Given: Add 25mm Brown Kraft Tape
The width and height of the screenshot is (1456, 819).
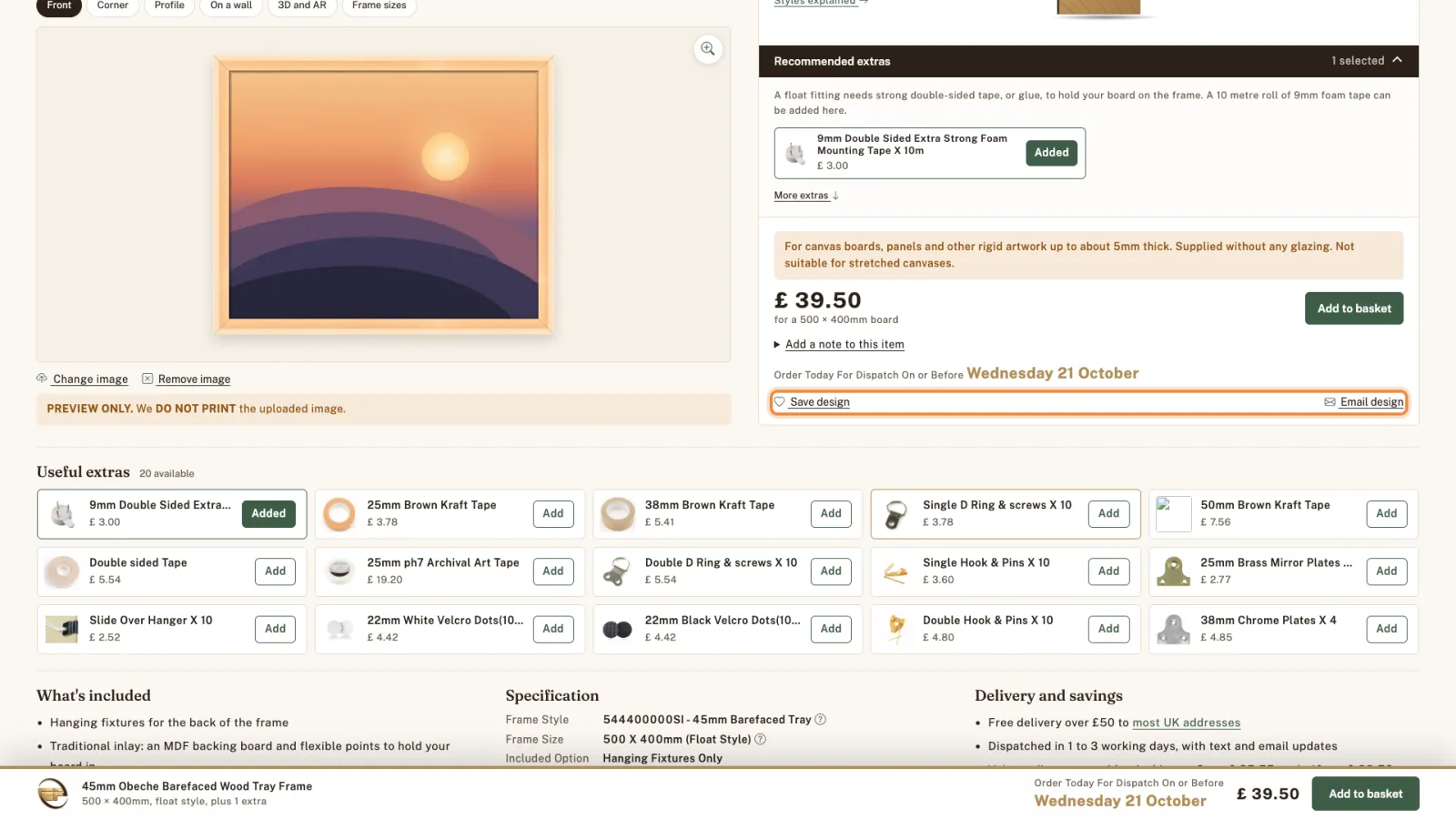Looking at the screenshot, I should point(553,513).
